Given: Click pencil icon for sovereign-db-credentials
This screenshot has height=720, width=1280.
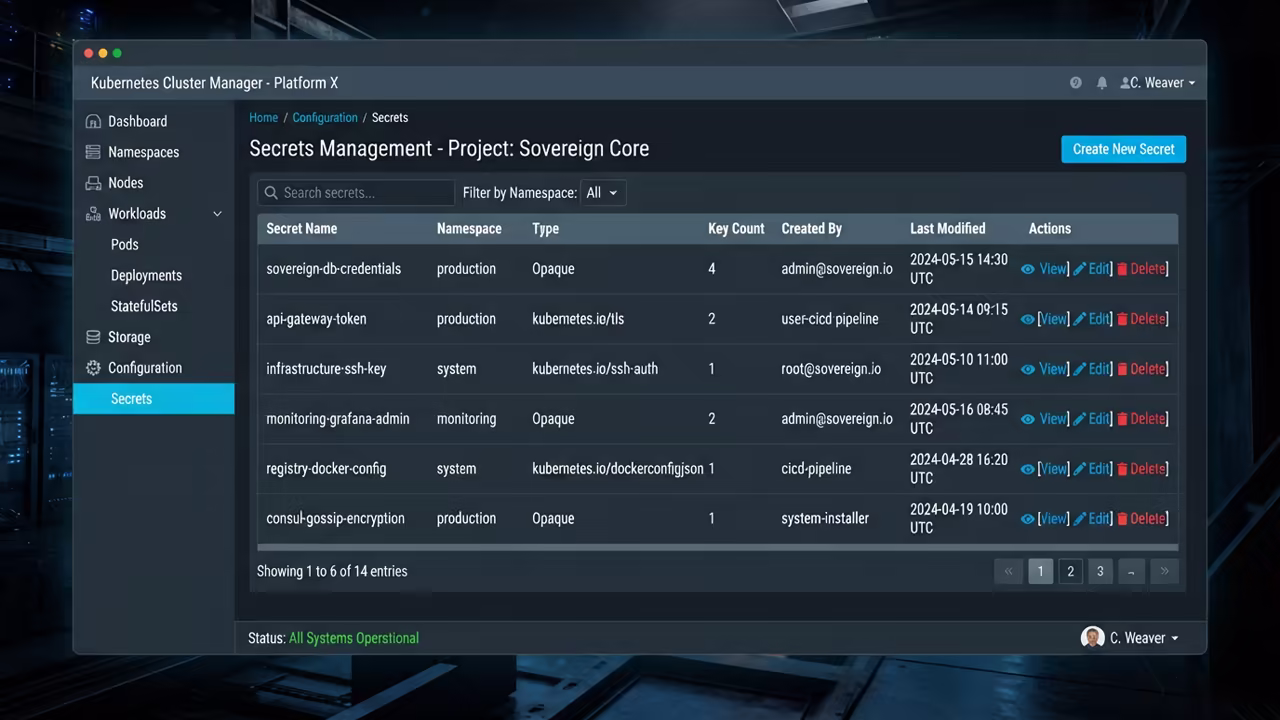Looking at the screenshot, I should (1080, 269).
